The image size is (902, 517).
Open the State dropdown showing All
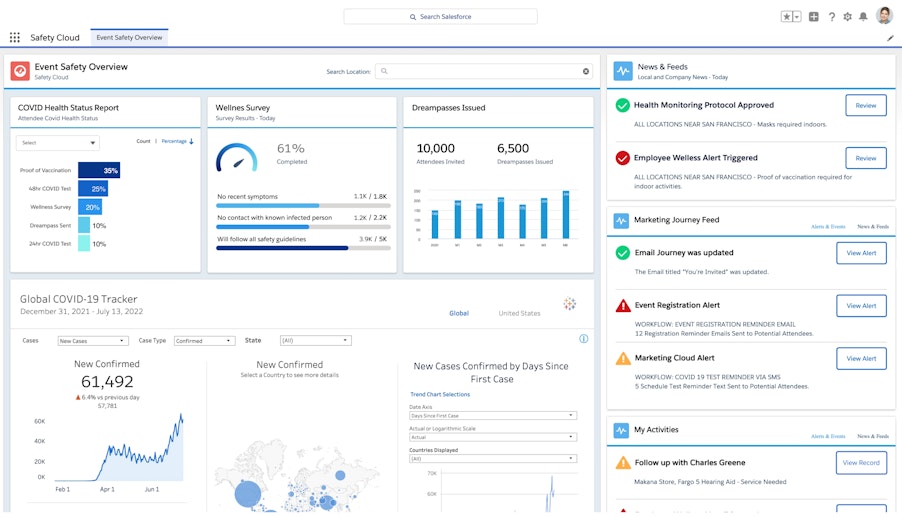tap(315, 340)
